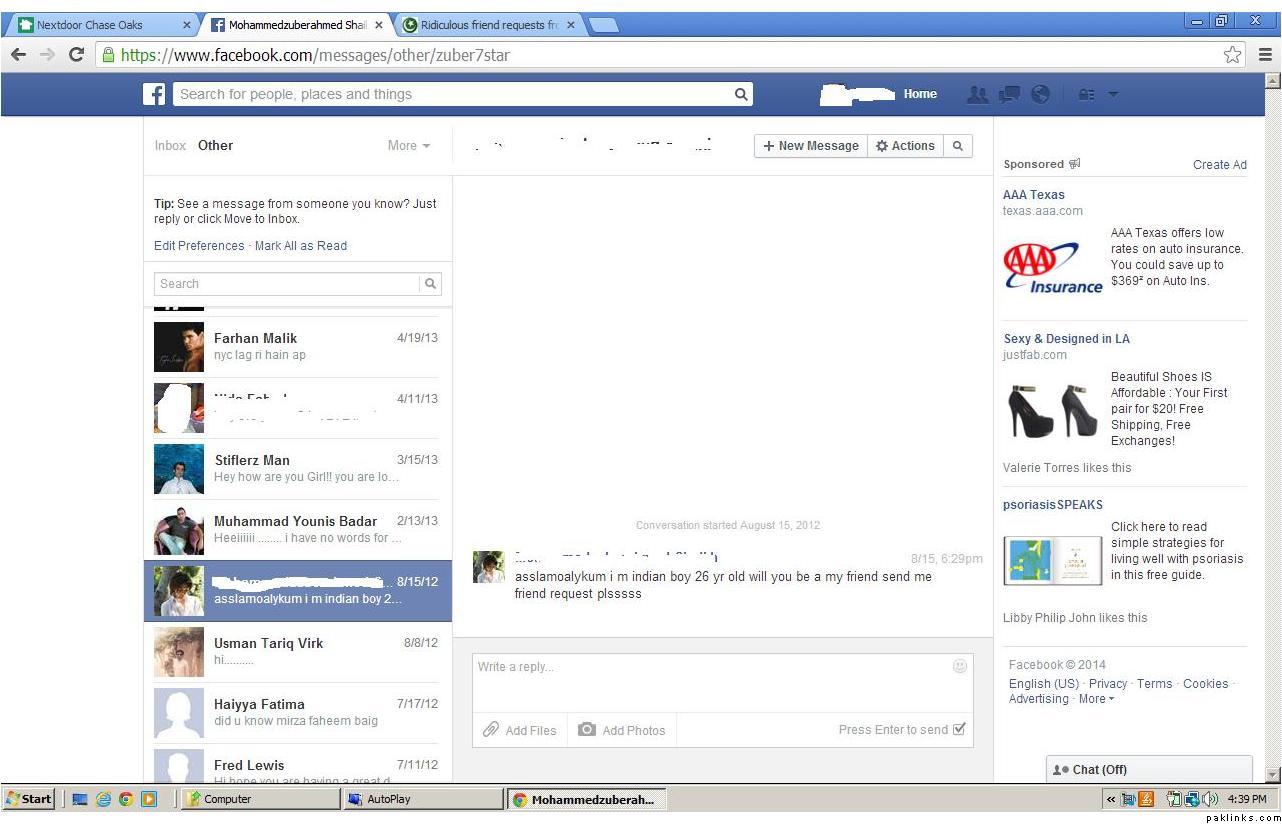Toggle the Chat (Off) bar
The height and width of the screenshot is (824, 1282).
1148,770
